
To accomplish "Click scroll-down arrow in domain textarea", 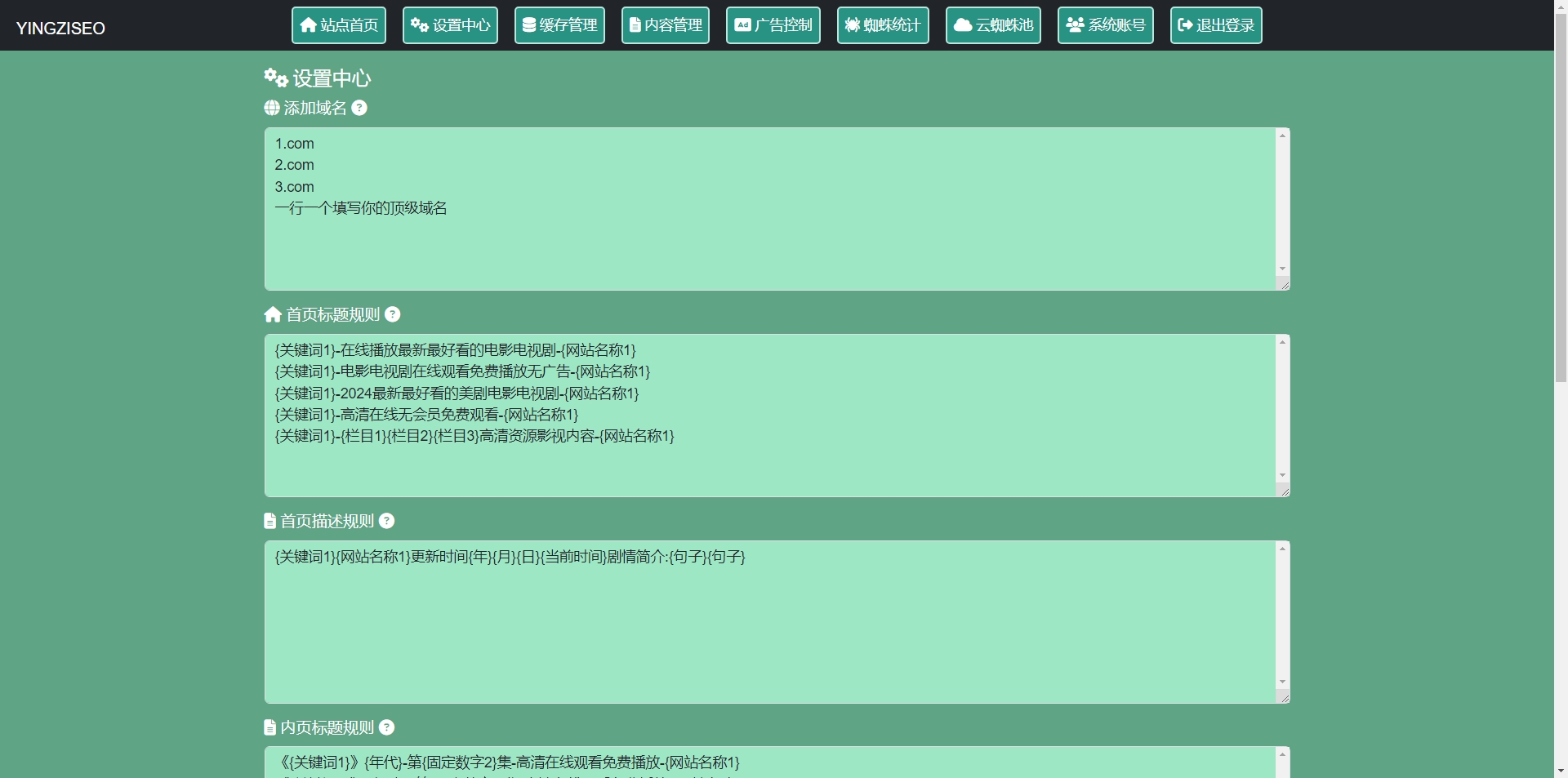I will point(1282,269).
